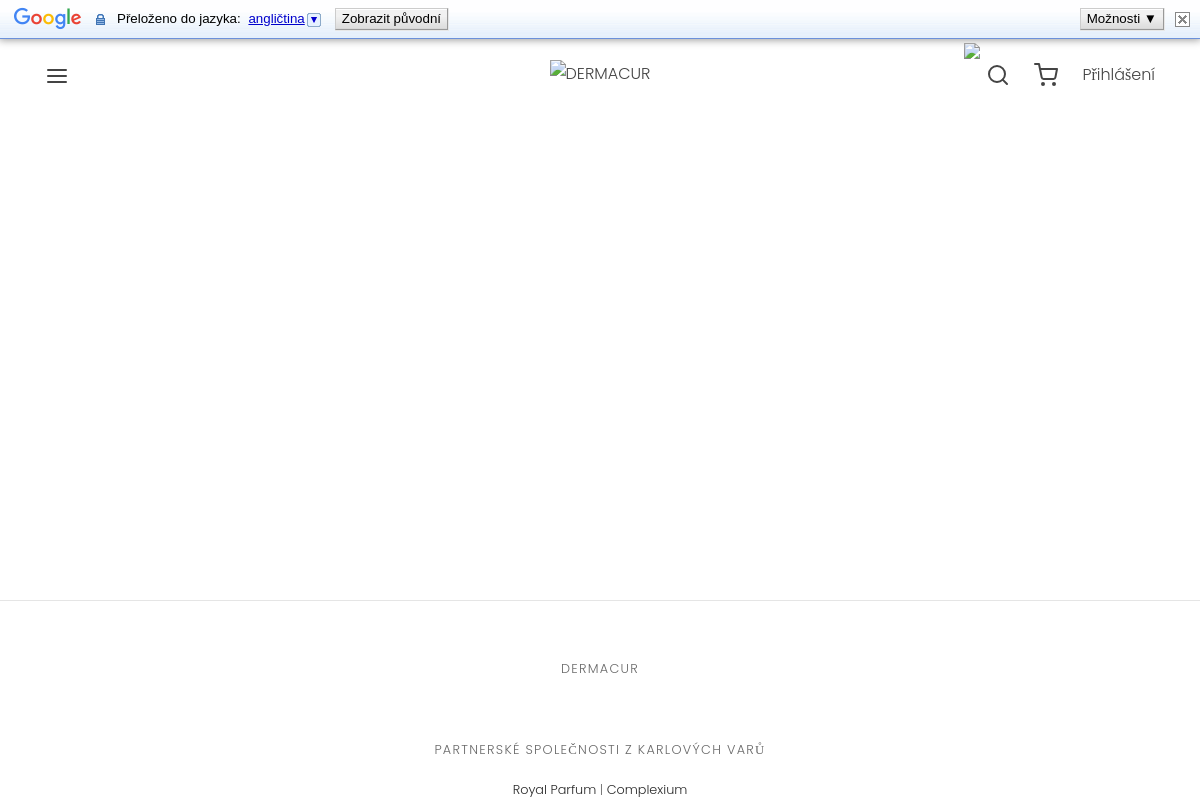
Task: Click the DERMACUR header logo
Action: pyautogui.click(x=600, y=73)
